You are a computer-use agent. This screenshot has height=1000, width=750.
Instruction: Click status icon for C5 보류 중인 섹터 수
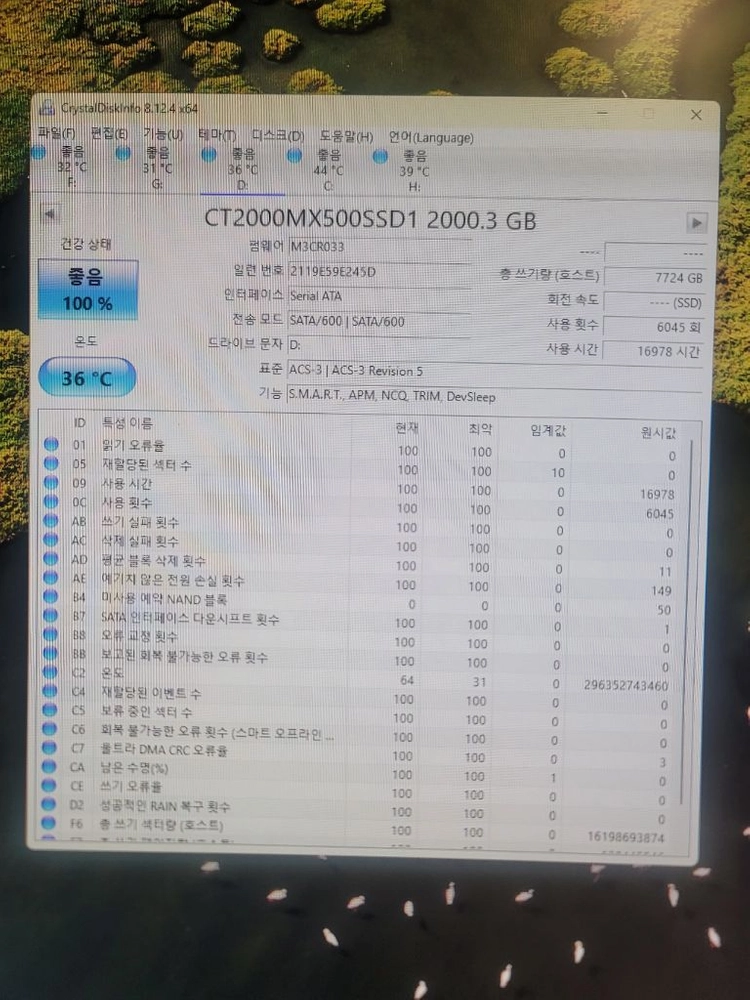pos(50,709)
